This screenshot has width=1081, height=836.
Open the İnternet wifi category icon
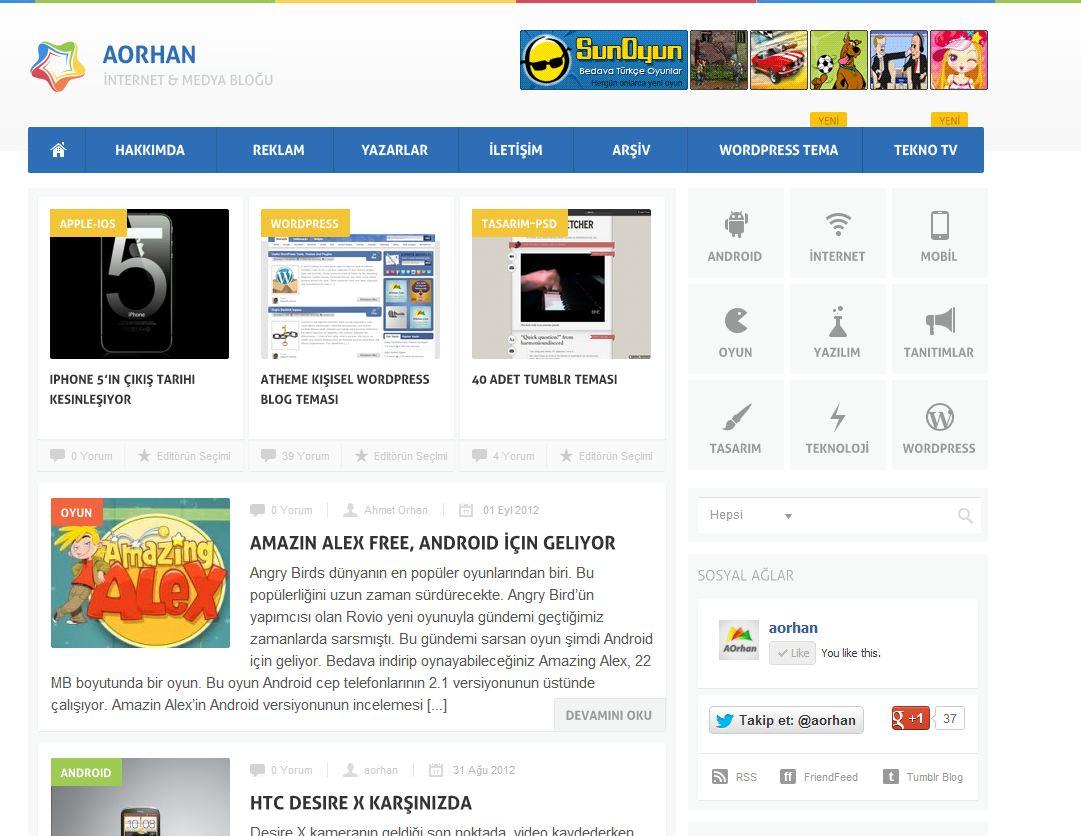click(838, 224)
